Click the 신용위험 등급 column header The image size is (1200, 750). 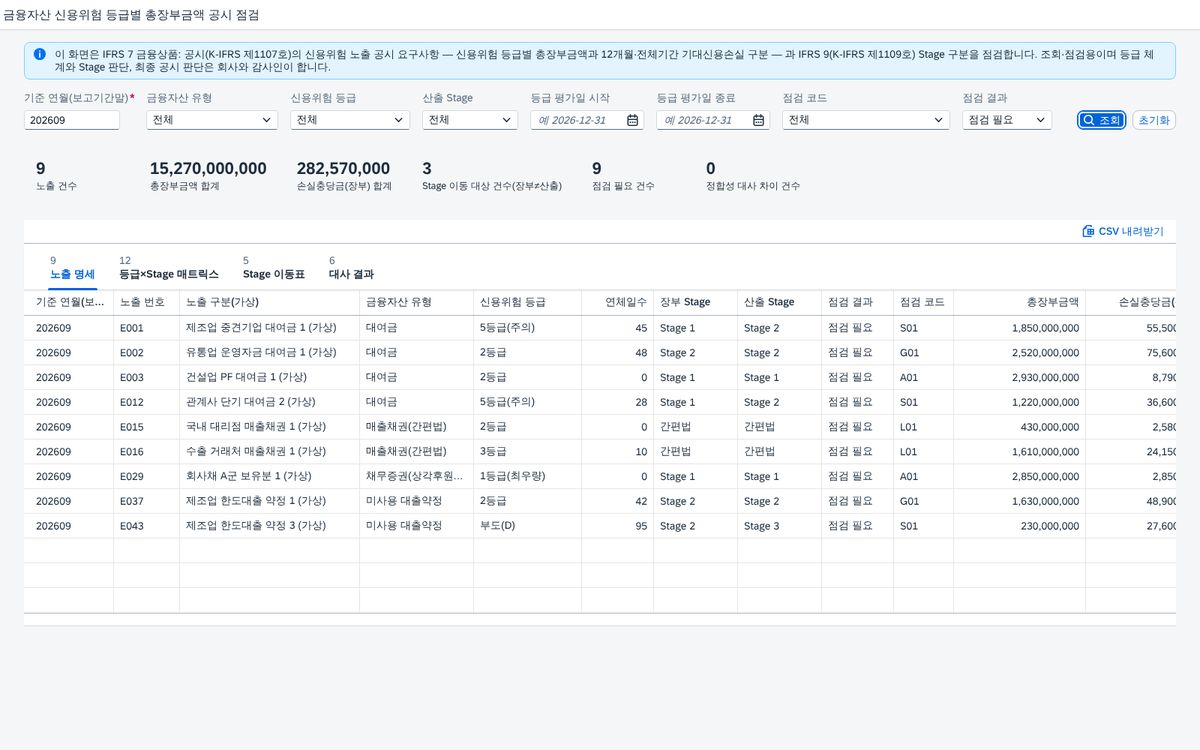pyautogui.click(x=527, y=302)
